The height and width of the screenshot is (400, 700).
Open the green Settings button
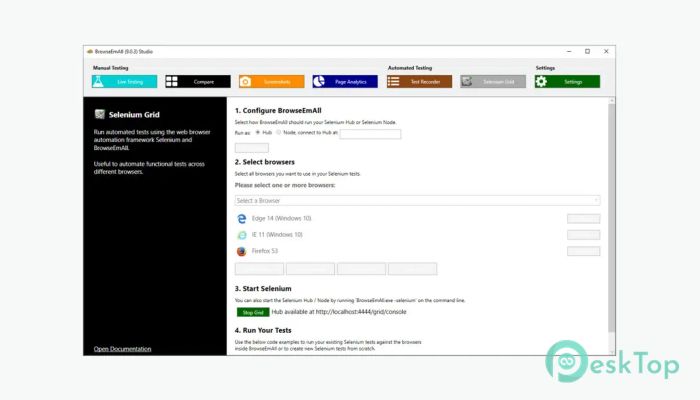pyautogui.click(x=567, y=82)
